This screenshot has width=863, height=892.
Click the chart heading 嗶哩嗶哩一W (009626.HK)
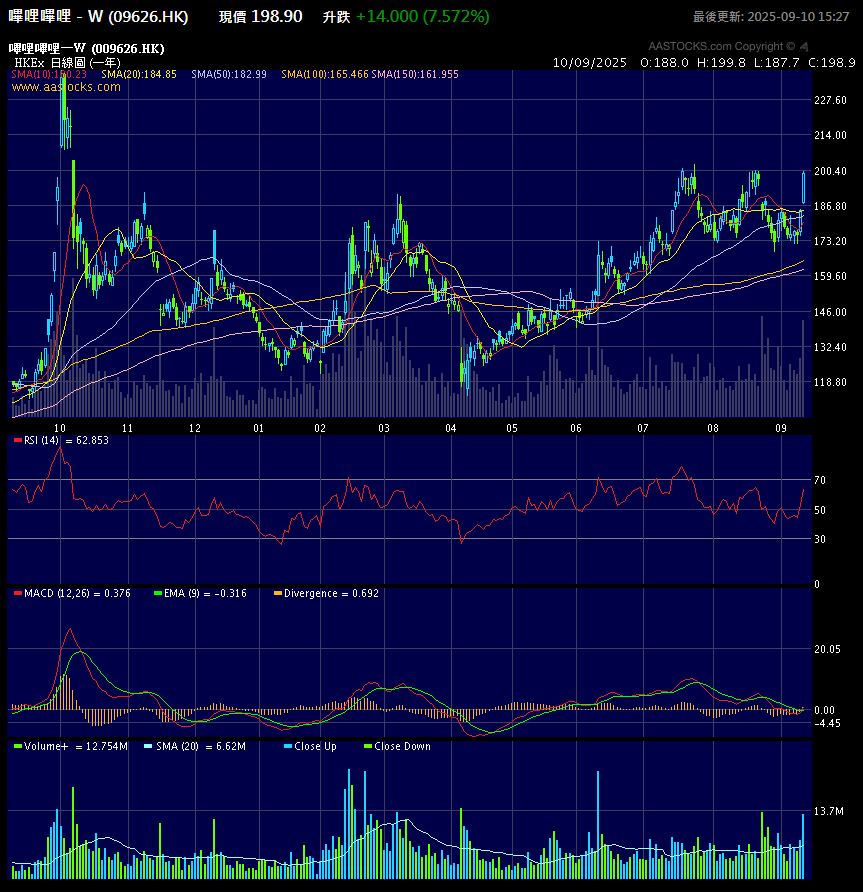[x=86, y=48]
